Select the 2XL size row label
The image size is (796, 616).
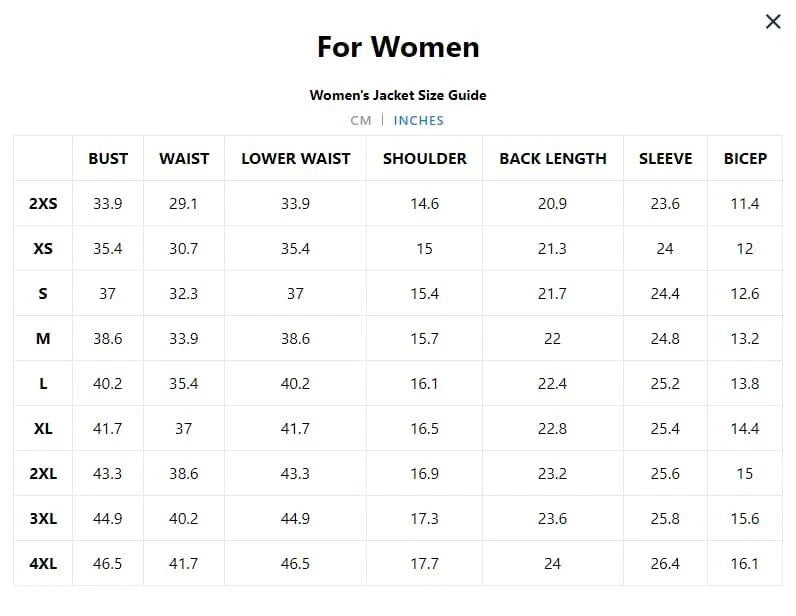coord(43,474)
